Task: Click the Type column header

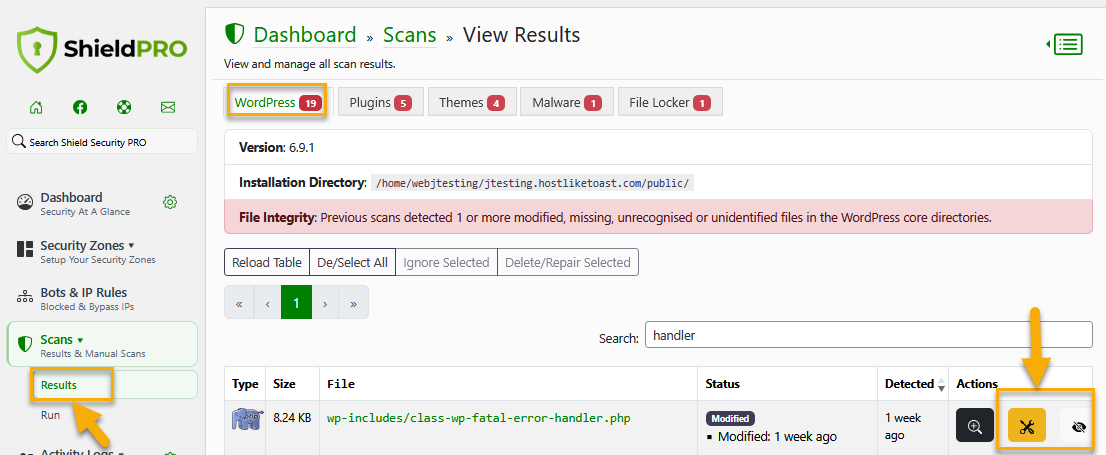Action: pos(245,384)
